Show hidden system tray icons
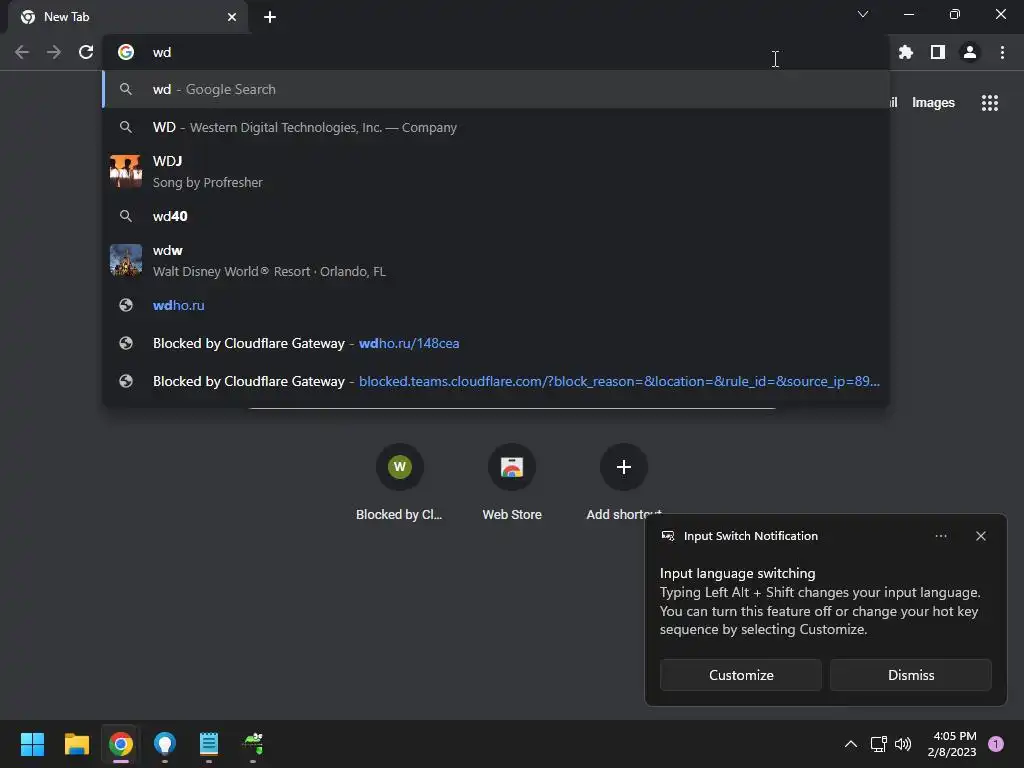 pyautogui.click(x=851, y=744)
